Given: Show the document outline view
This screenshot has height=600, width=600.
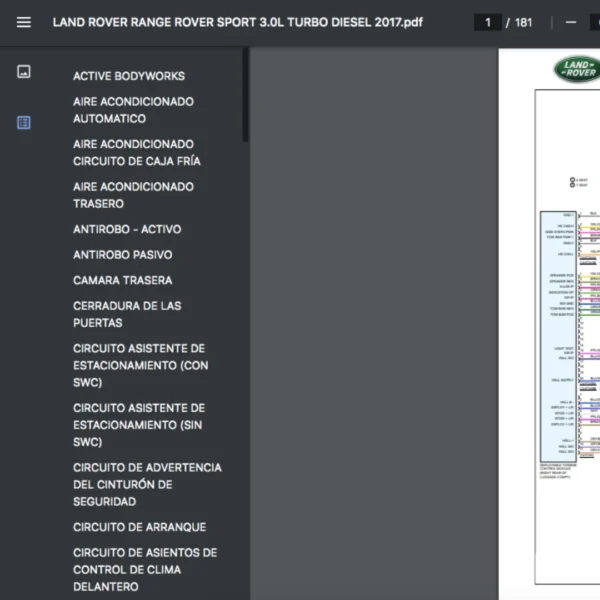Looking at the screenshot, I should click(x=24, y=122).
